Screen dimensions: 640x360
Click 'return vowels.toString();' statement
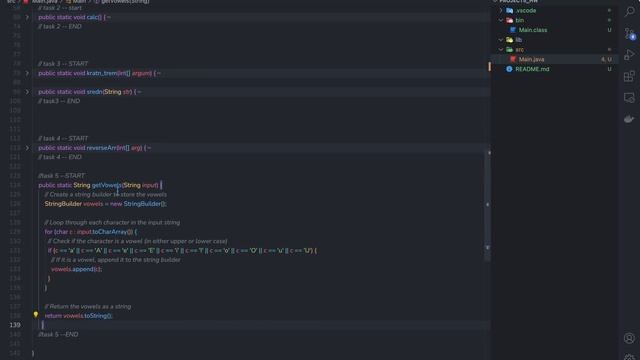(78, 316)
